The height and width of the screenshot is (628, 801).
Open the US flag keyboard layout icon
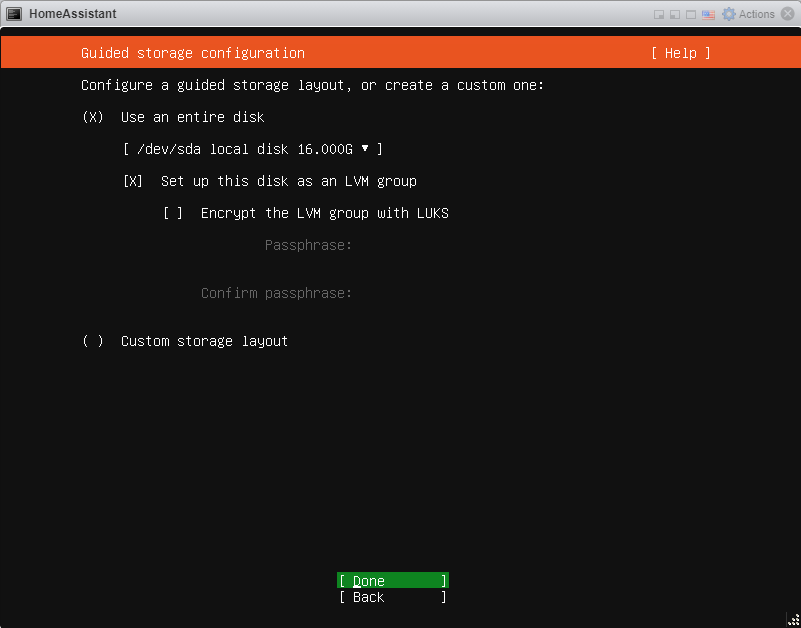pyautogui.click(x=708, y=14)
